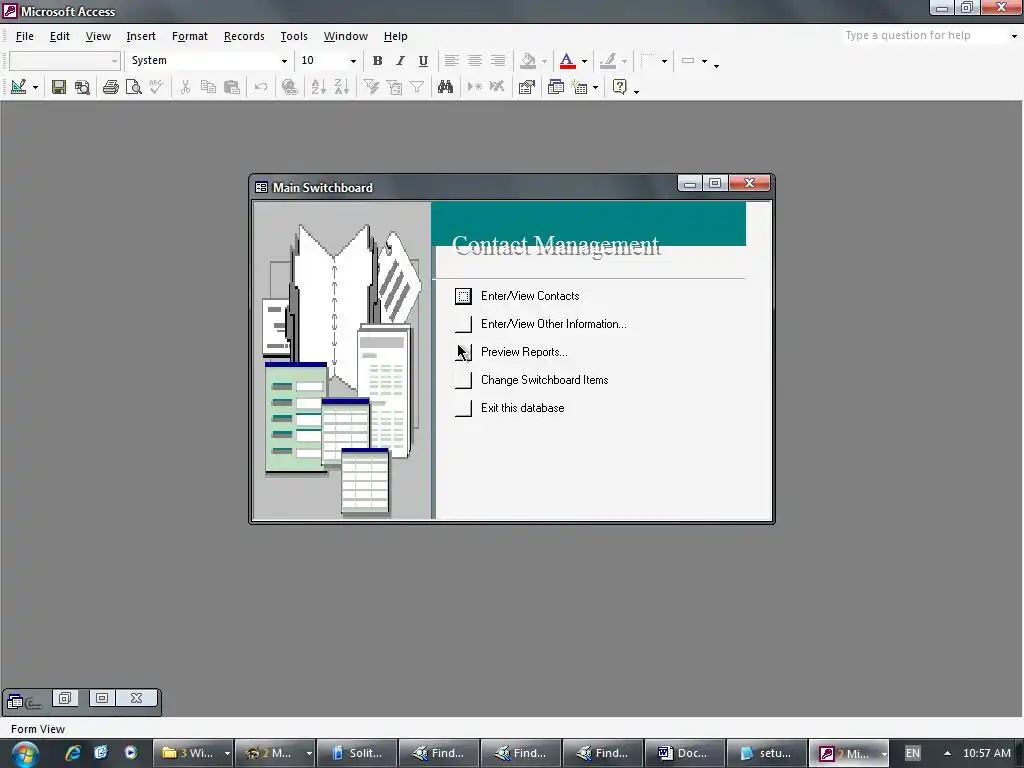Open Print Preview from the toolbar
Screen dimensions: 1024x768
[133, 87]
